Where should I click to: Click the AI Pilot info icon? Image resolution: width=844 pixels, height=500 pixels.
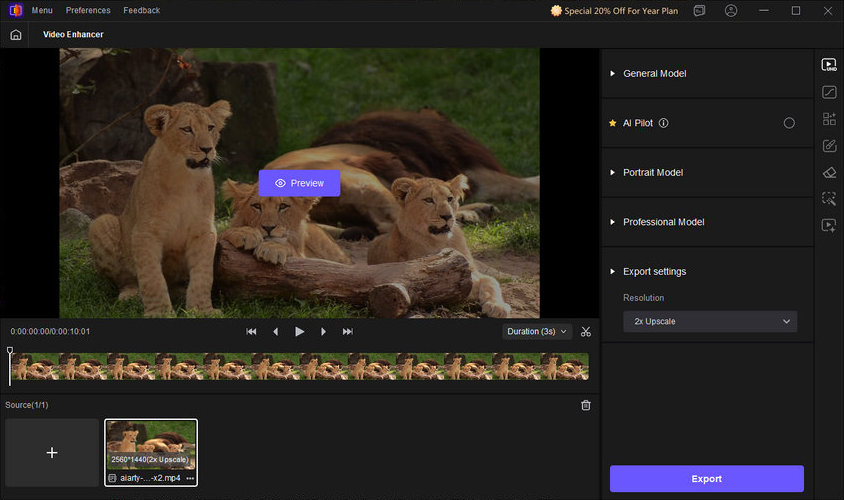(664, 123)
